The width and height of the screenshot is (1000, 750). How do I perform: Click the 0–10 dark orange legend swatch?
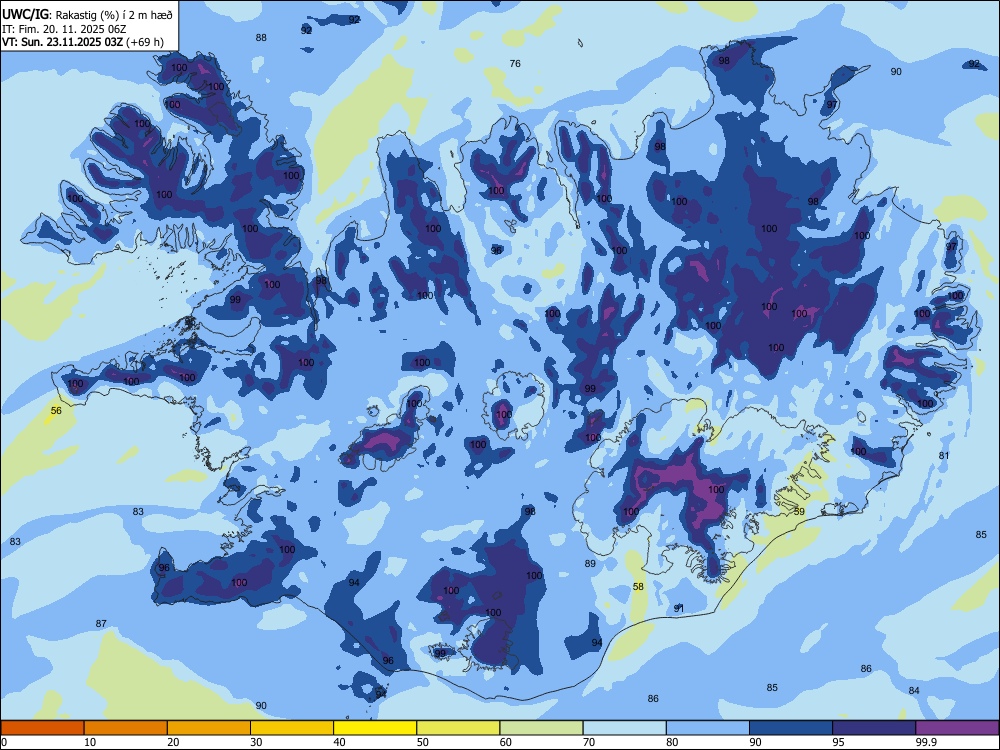click(x=42, y=728)
